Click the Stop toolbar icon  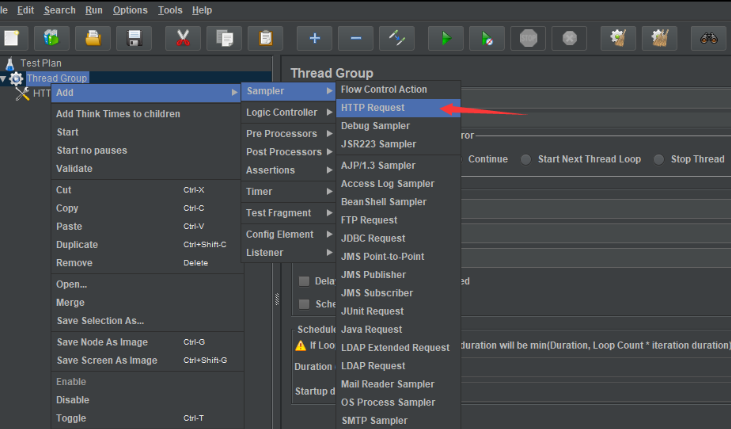coord(528,38)
